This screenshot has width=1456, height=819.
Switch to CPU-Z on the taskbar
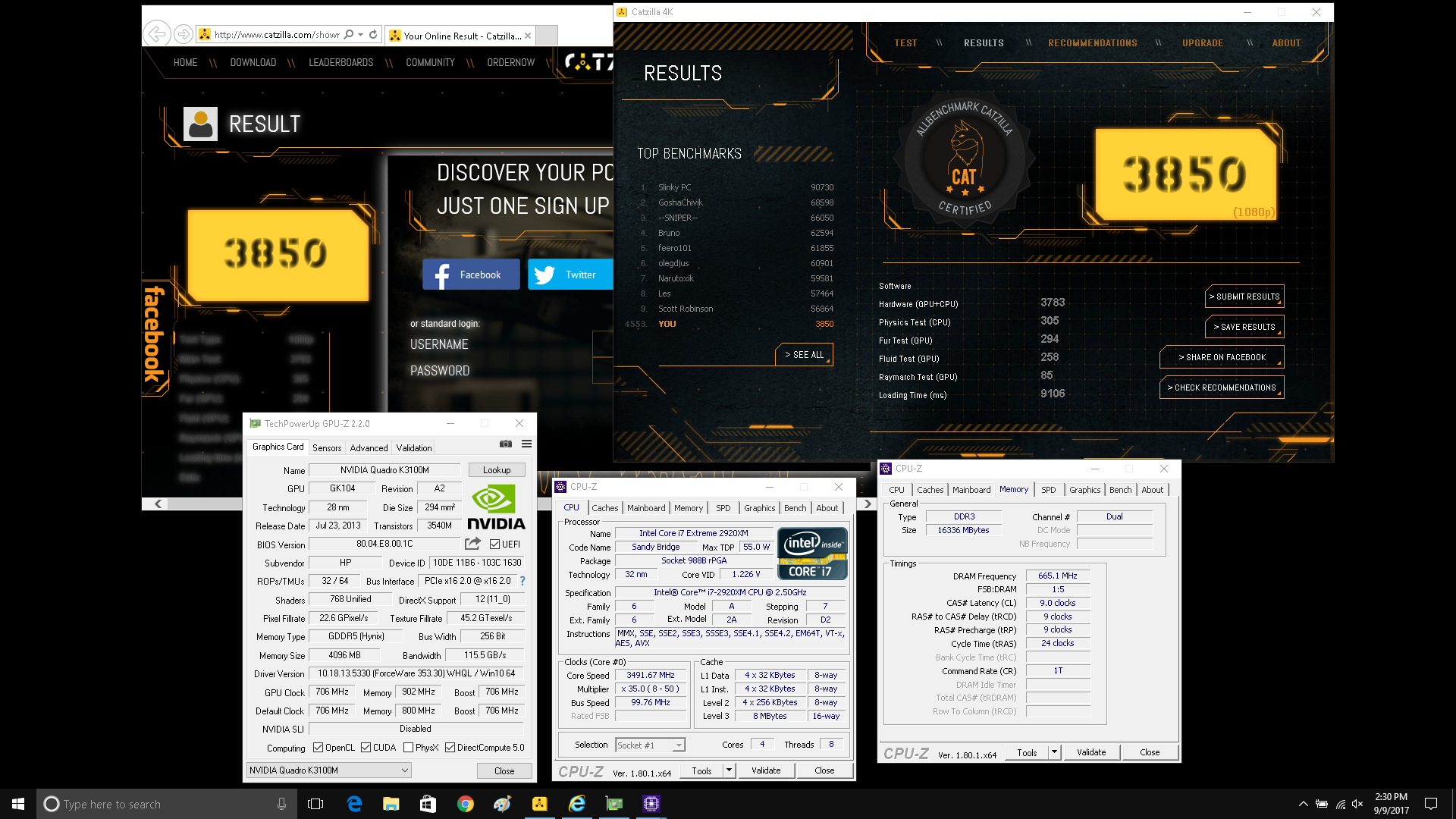coord(651,804)
